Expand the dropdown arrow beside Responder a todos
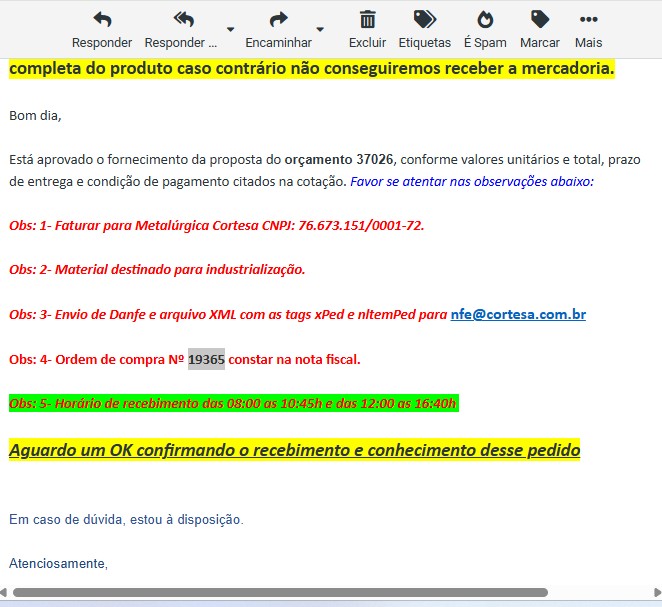This screenshot has height=607, width=662. click(x=231, y=29)
